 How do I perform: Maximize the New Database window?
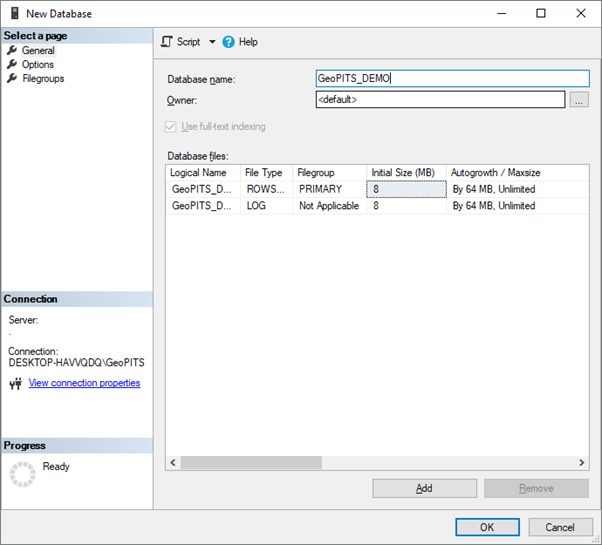541,13
